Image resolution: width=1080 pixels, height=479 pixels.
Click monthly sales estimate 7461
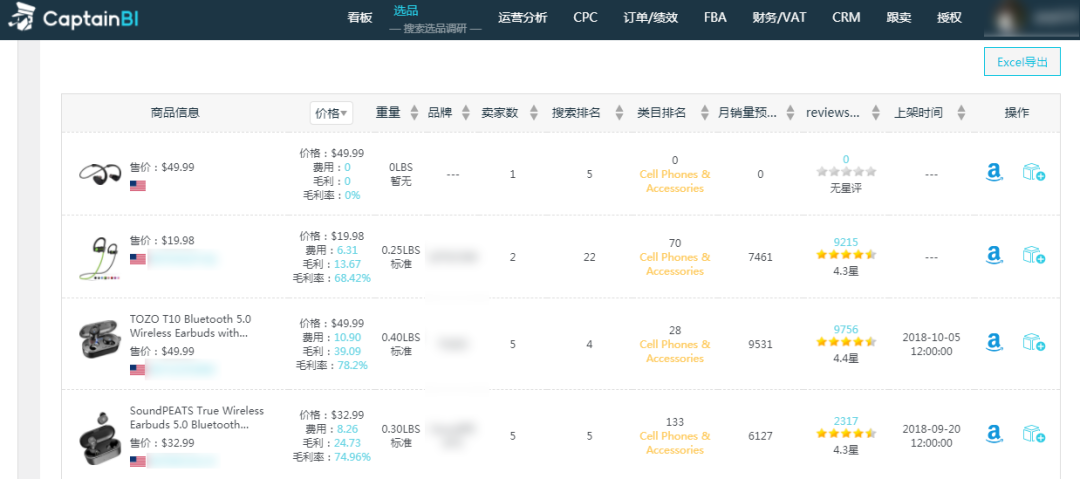point(760,257)
